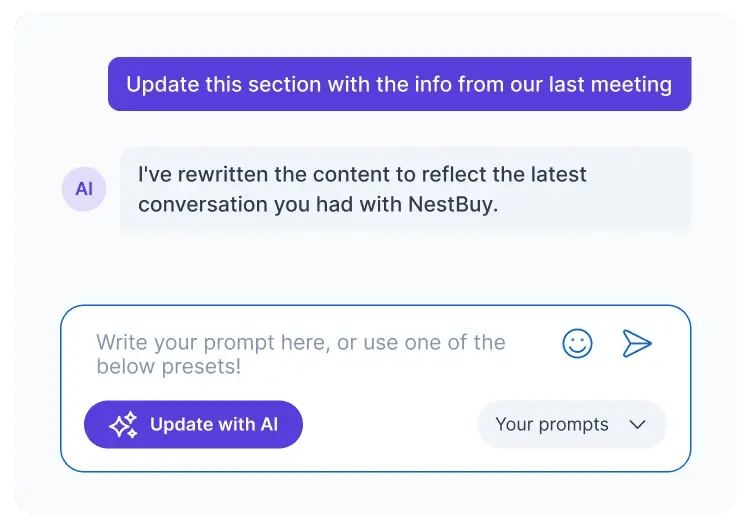Open the emoji picker smiley icon
This screenshot has width=752, height=524.
(x=577, y=344)
